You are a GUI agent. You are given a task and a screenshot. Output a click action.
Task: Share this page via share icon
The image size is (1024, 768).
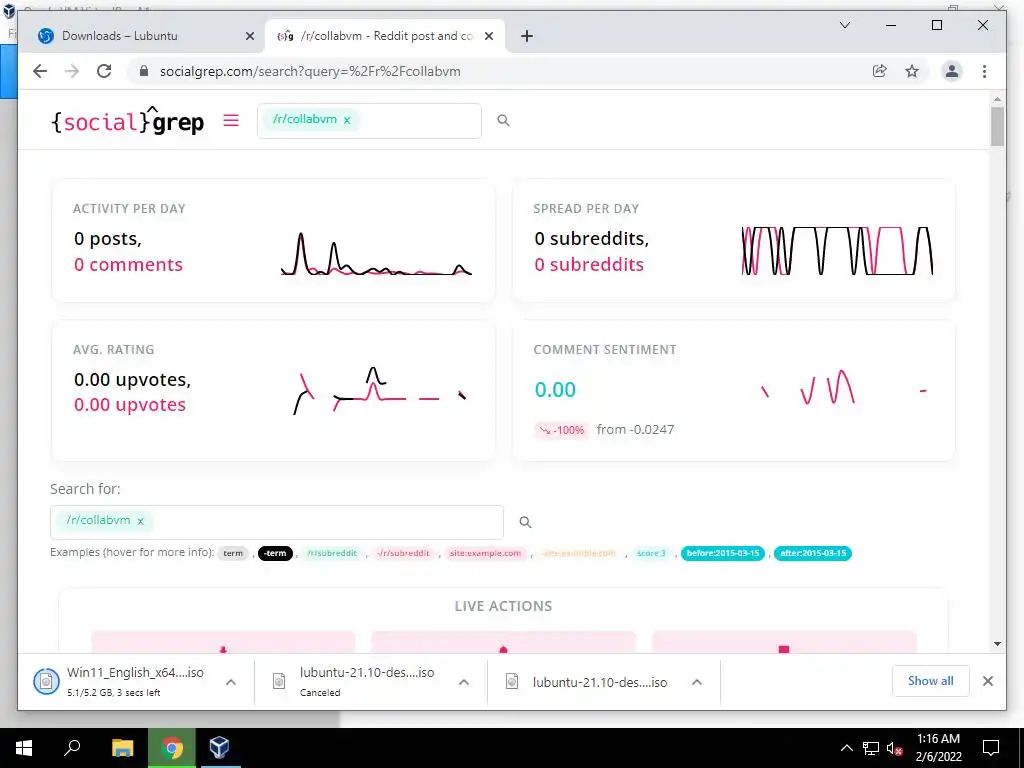[x=880, y=71]
